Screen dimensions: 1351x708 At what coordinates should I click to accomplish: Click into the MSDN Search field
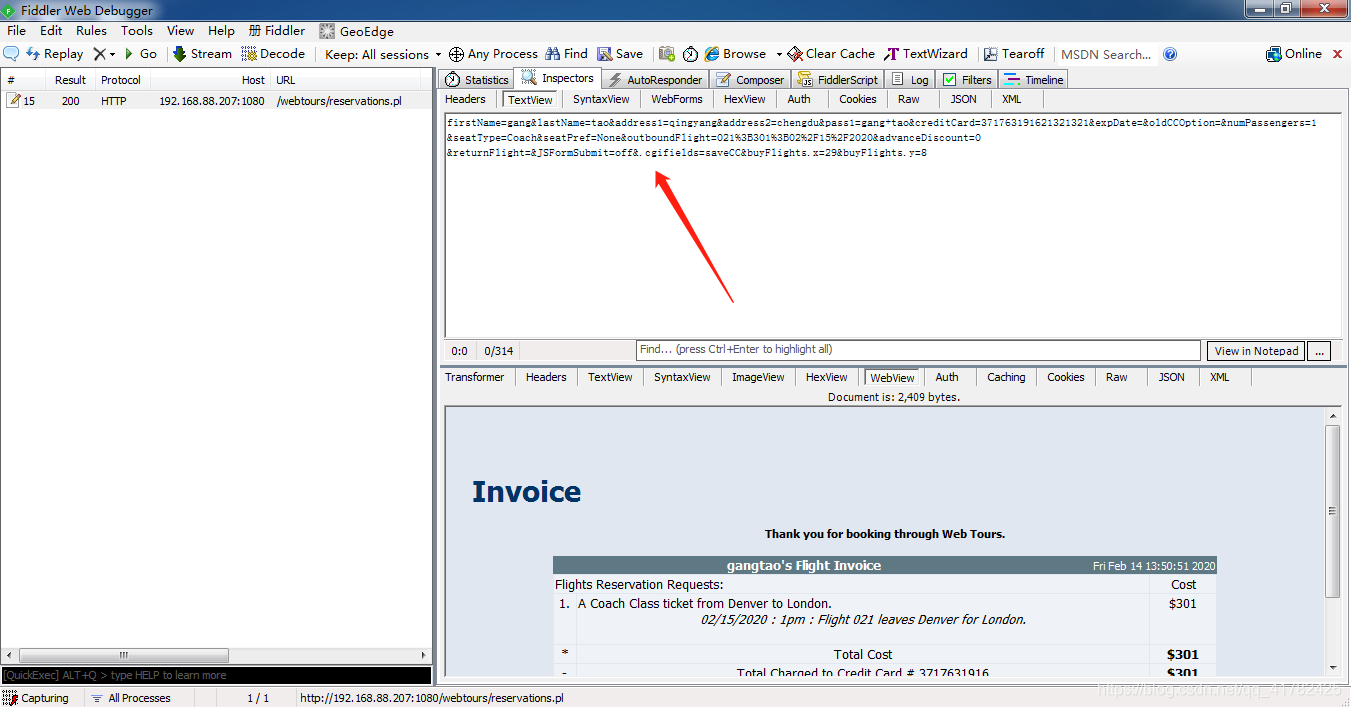tap(1106, 54)
